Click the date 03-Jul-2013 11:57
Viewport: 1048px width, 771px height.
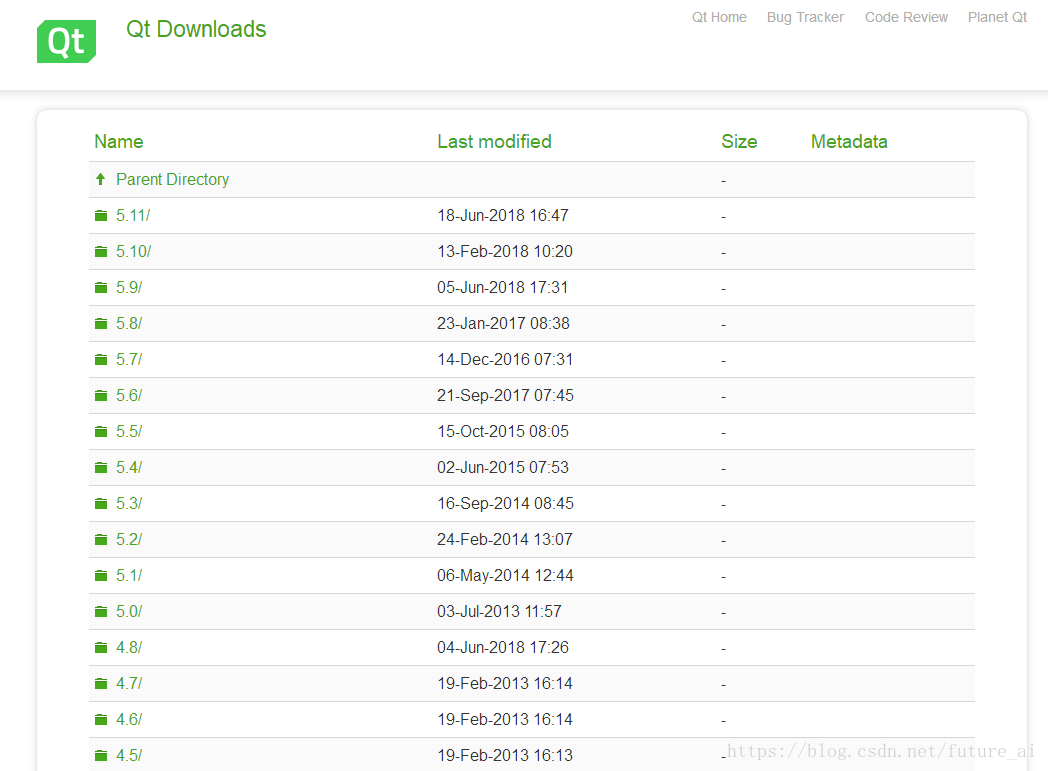click(x=499, y=611)
